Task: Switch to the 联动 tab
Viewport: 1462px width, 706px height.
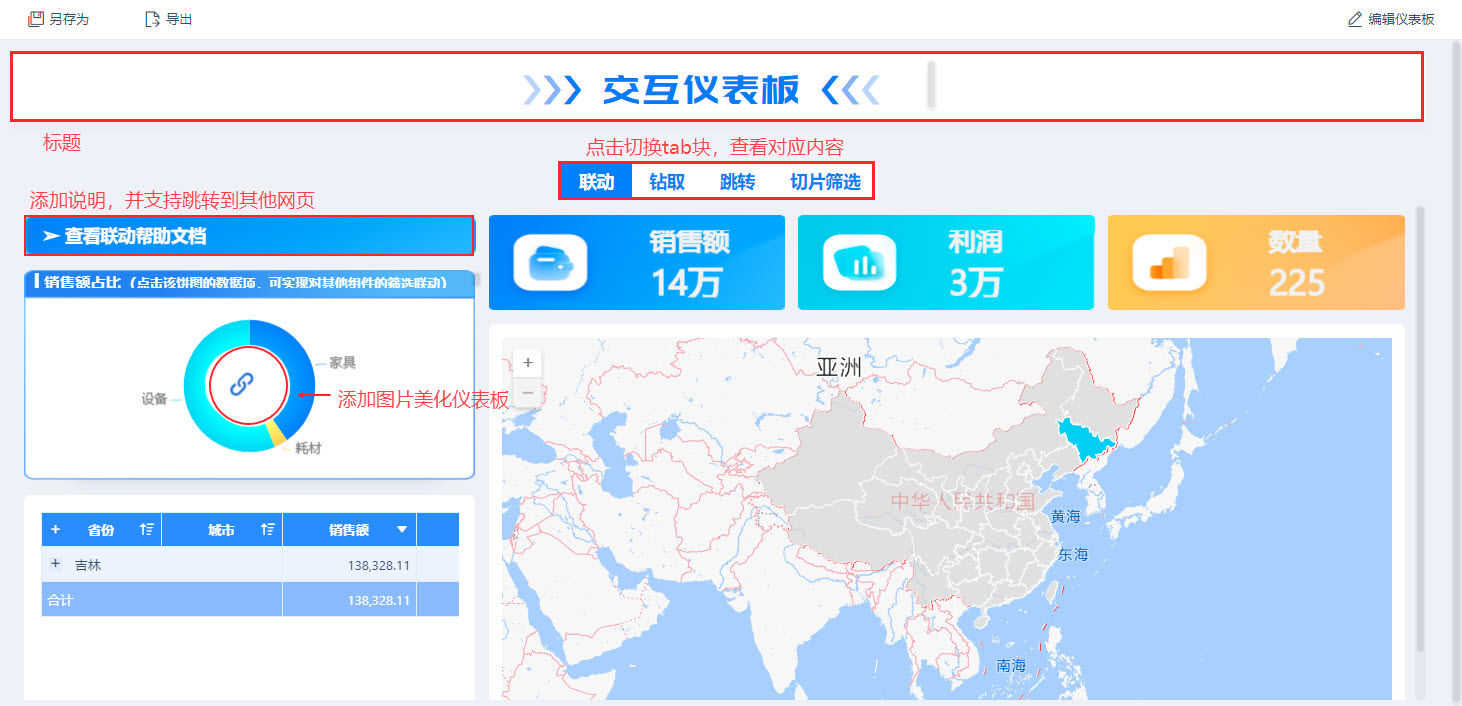Action: tap(597, 182)
